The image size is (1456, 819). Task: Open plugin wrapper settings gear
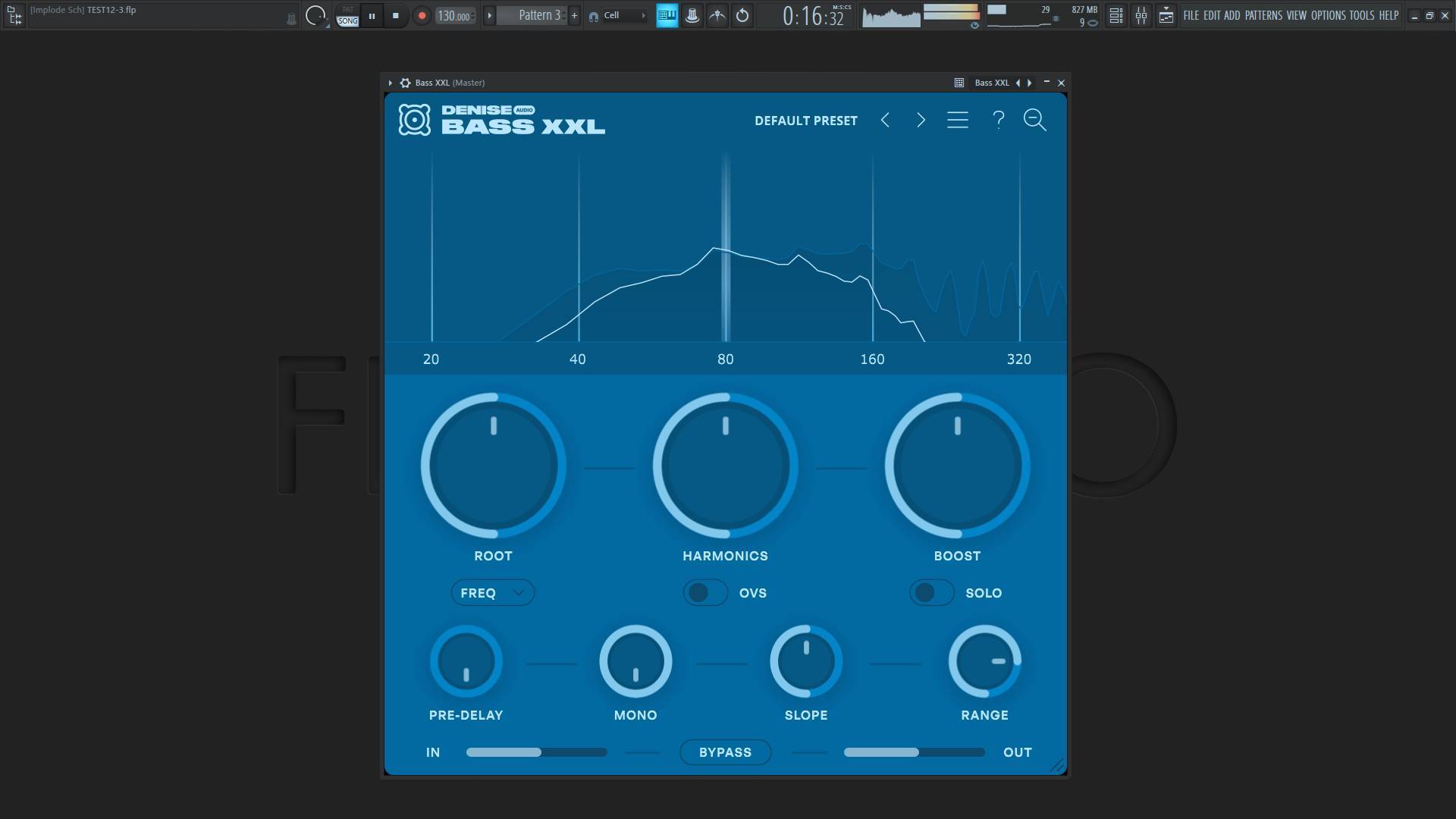[x=406, y=83]
